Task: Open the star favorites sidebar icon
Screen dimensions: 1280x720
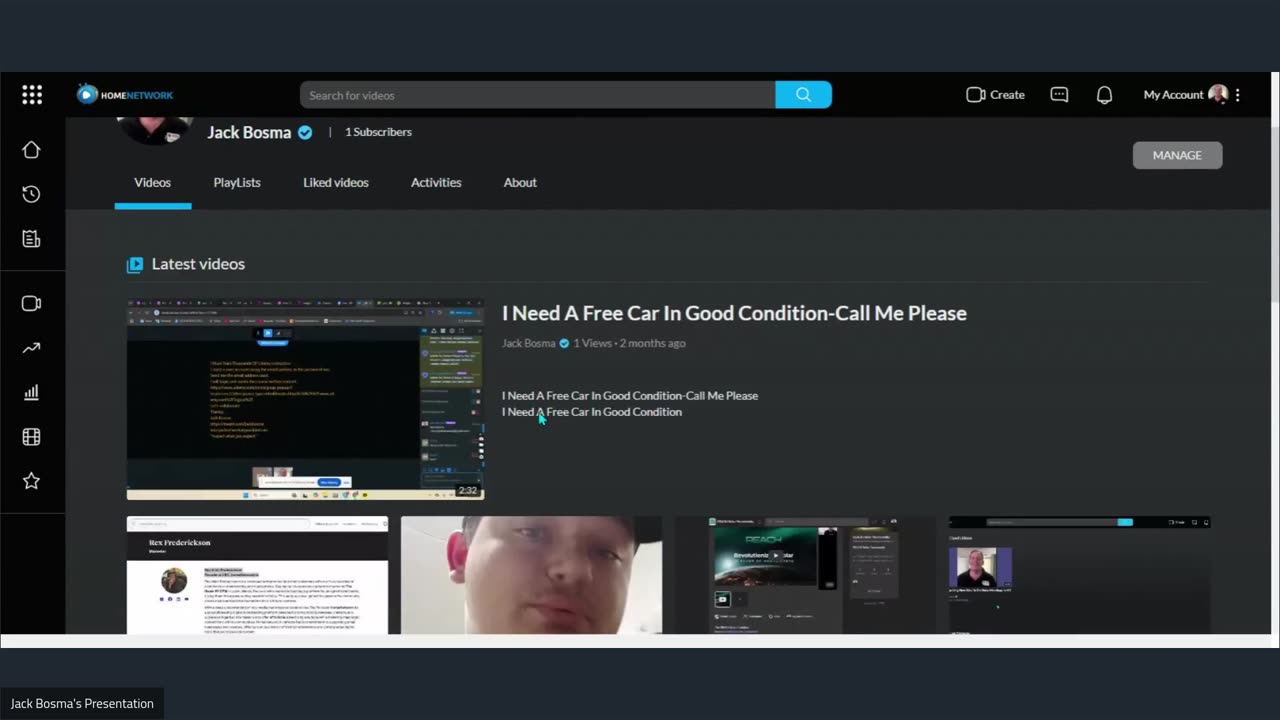Action: [x=31, y=481]
